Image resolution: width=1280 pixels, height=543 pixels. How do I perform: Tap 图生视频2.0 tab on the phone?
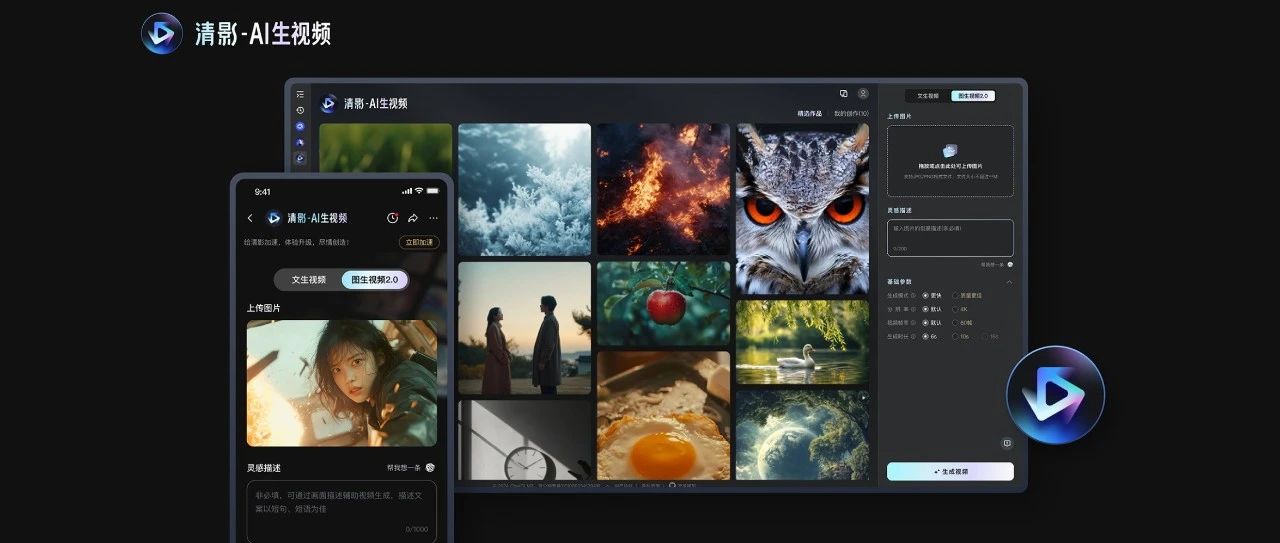(375, 280)
